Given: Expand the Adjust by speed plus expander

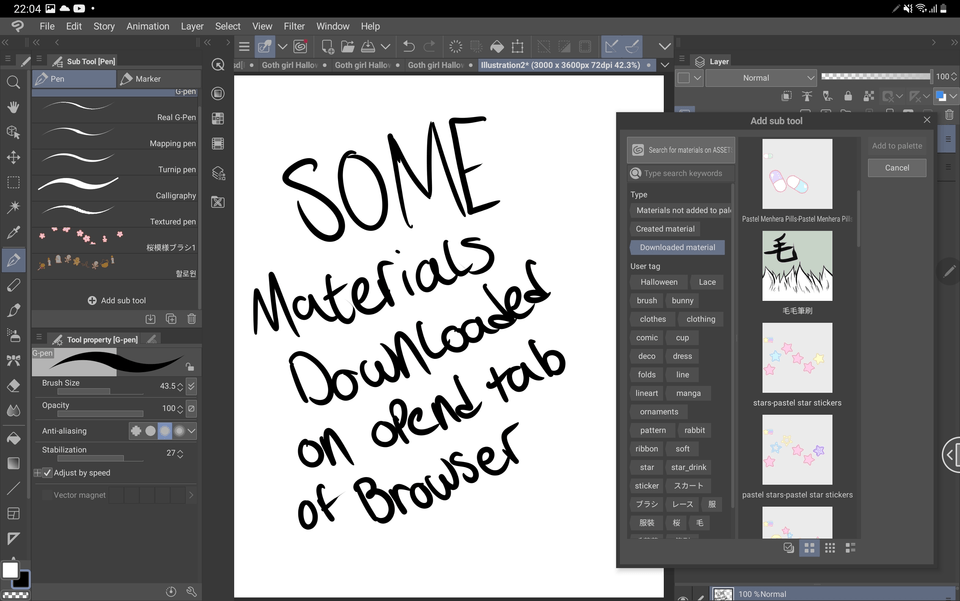Looking at the screenshot, I should pyautogui.click(x=37, y=472).
